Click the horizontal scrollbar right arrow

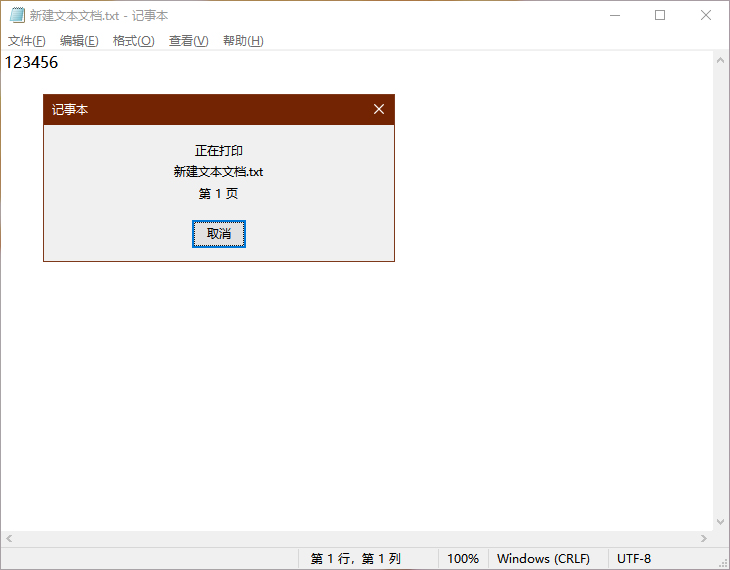pos(704,539)
